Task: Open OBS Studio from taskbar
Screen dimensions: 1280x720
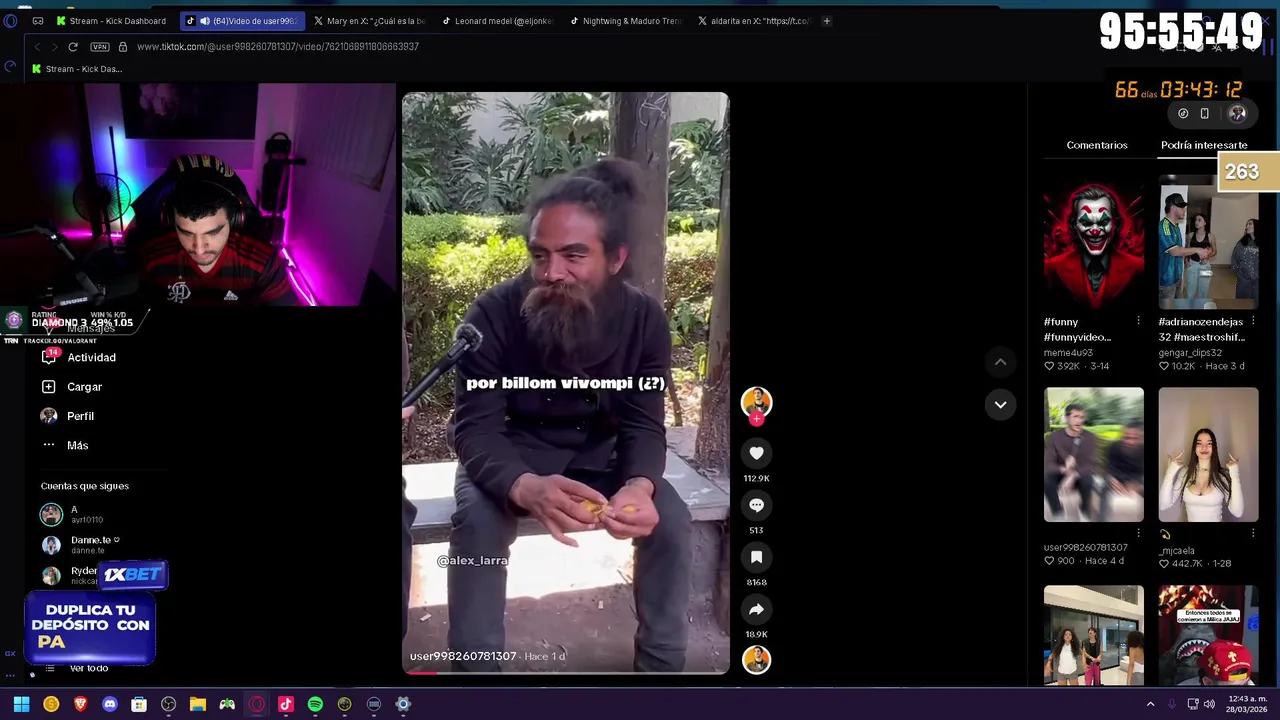Action: 168,704
